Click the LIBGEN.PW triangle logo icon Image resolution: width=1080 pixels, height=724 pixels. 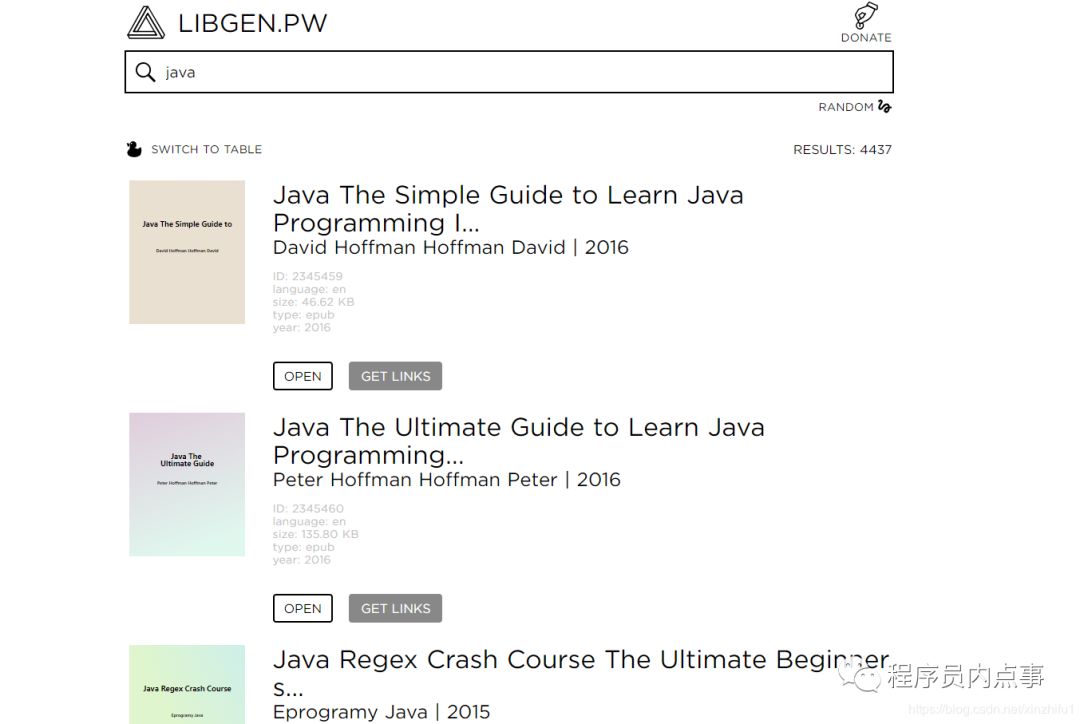coord(146,22)
